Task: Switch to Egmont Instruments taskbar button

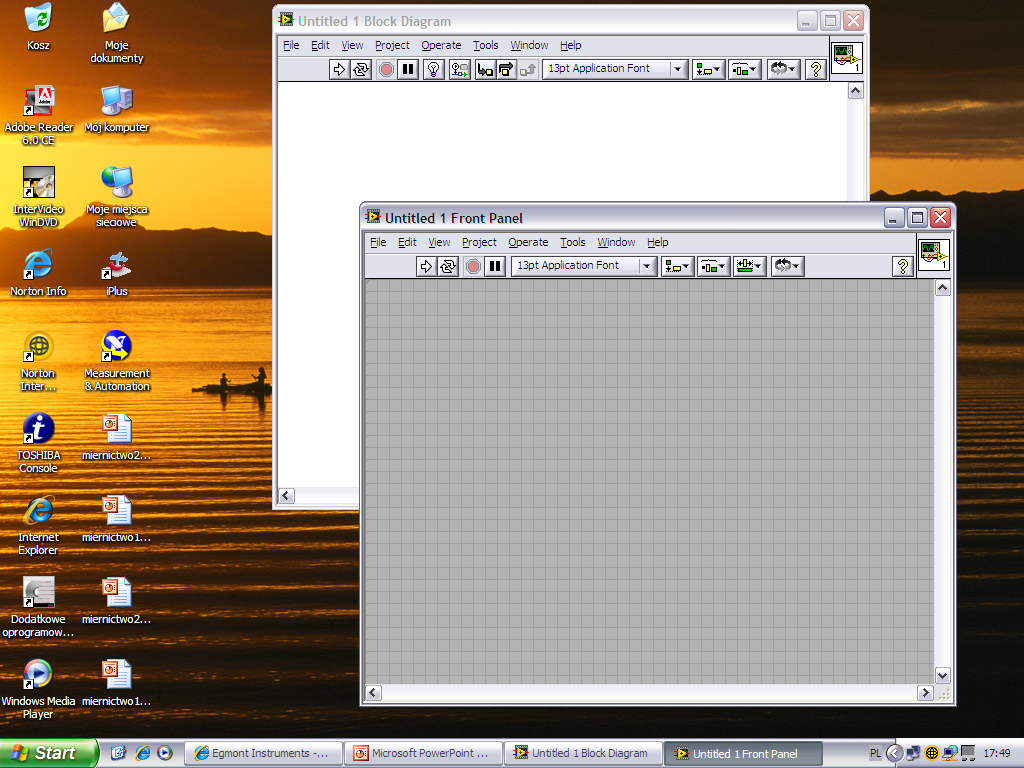Action: [x=263, y=754]
